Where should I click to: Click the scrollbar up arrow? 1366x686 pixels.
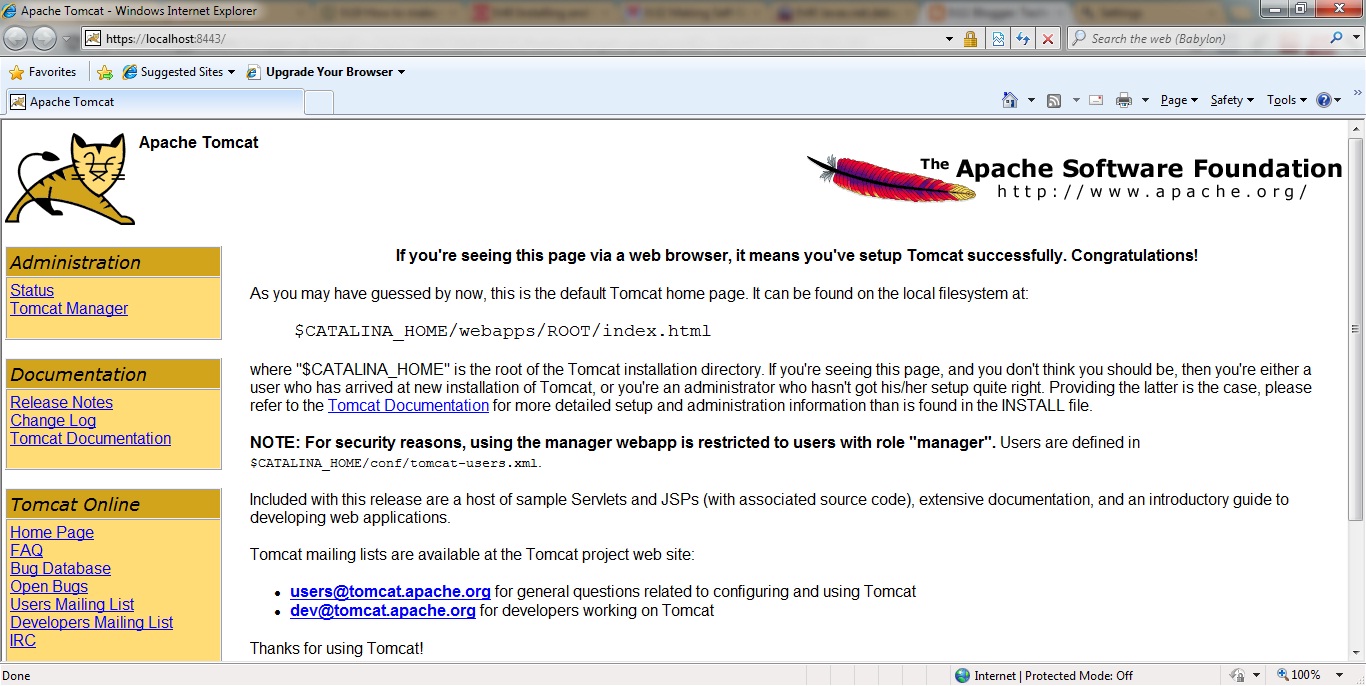click(x=1356, y=128)
